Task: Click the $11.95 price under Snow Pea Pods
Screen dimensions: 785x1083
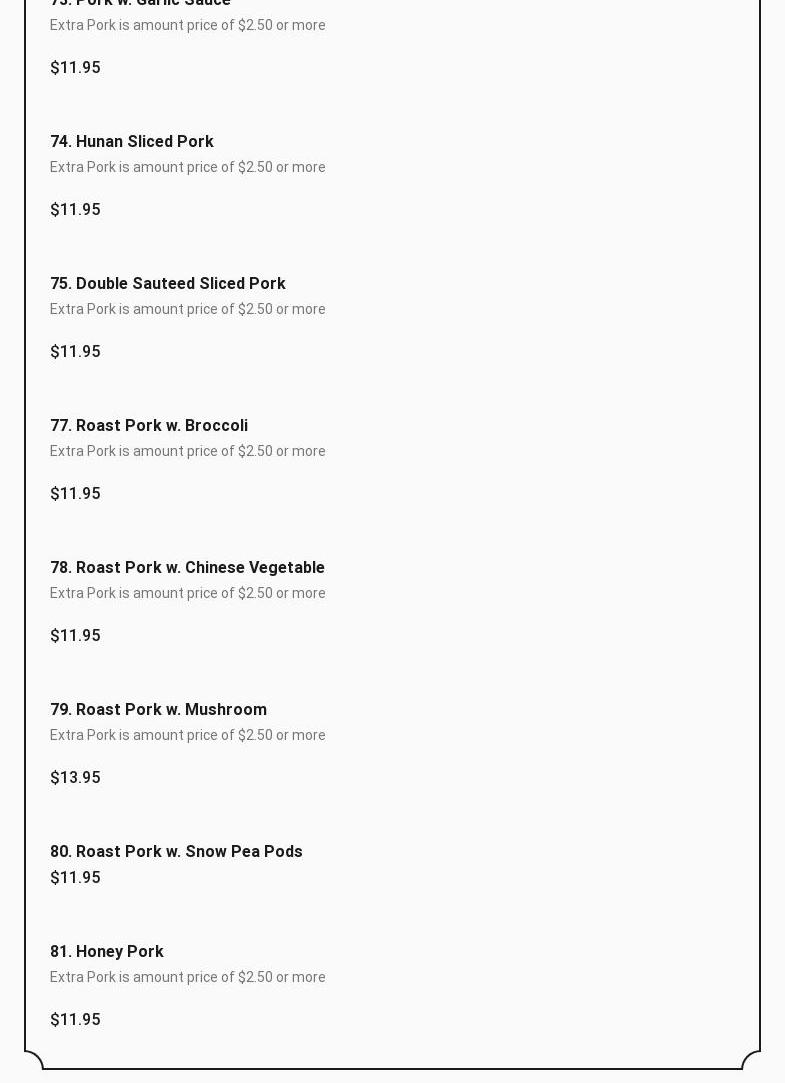Action: (75, 878)
